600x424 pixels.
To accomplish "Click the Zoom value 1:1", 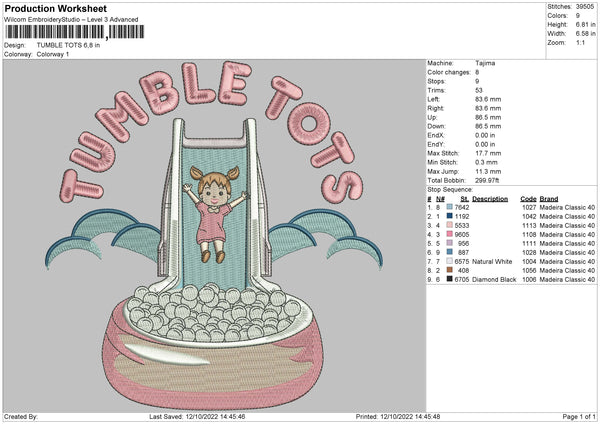I will pos(580,42).
